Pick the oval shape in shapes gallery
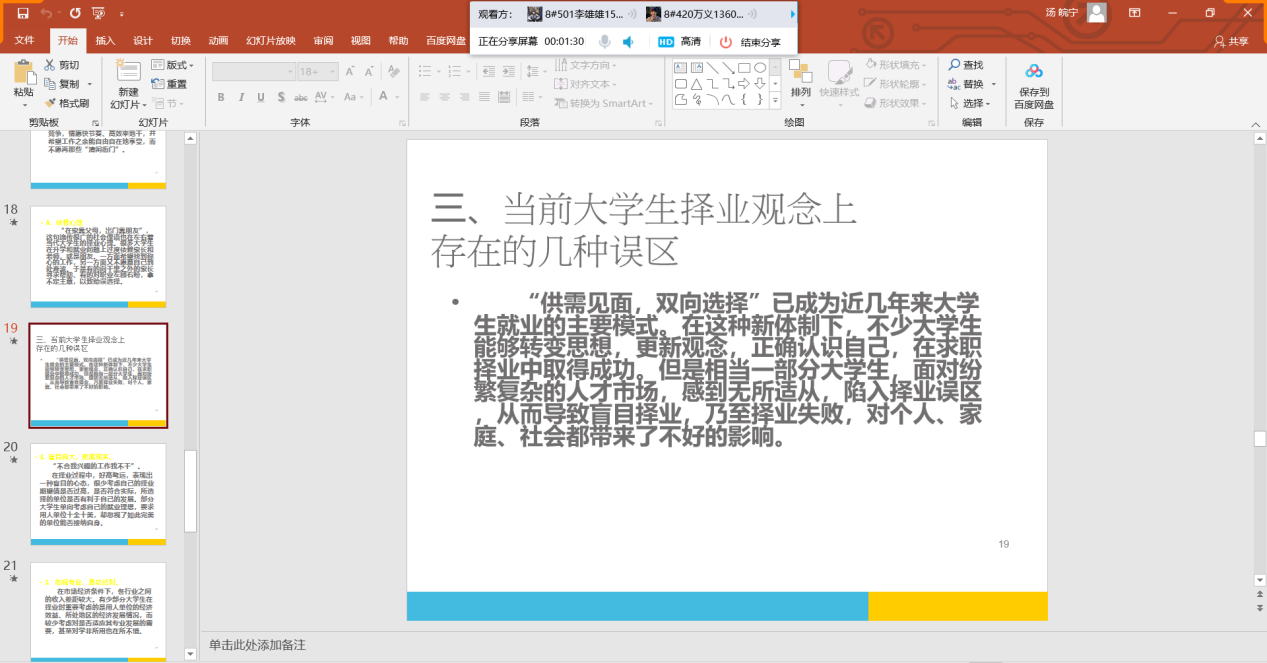Image resolution: width=1267 pixels, height=663 pixels. pos(760,67)
